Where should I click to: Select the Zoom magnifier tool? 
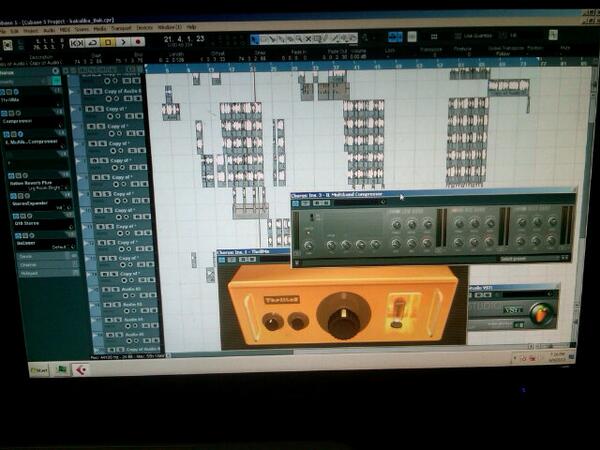tap(299, 39)
